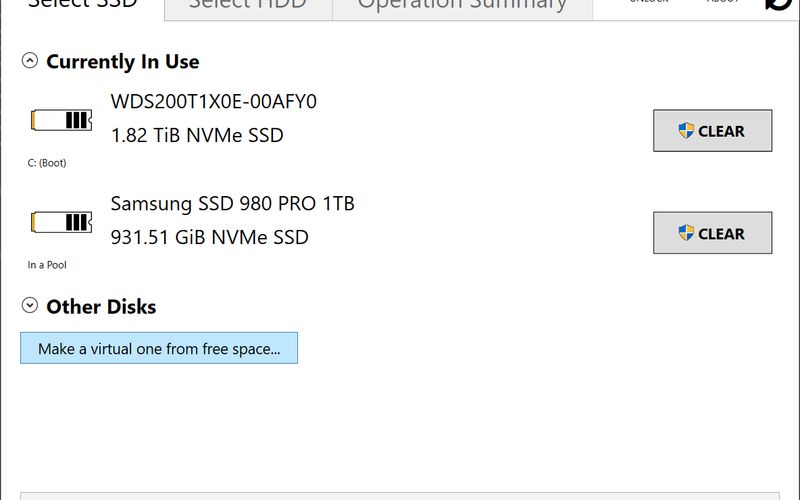This screenshot has height=500, width=800.
Task: Click the In a Pool label under the Samsung drive
Action: point(47,265)
